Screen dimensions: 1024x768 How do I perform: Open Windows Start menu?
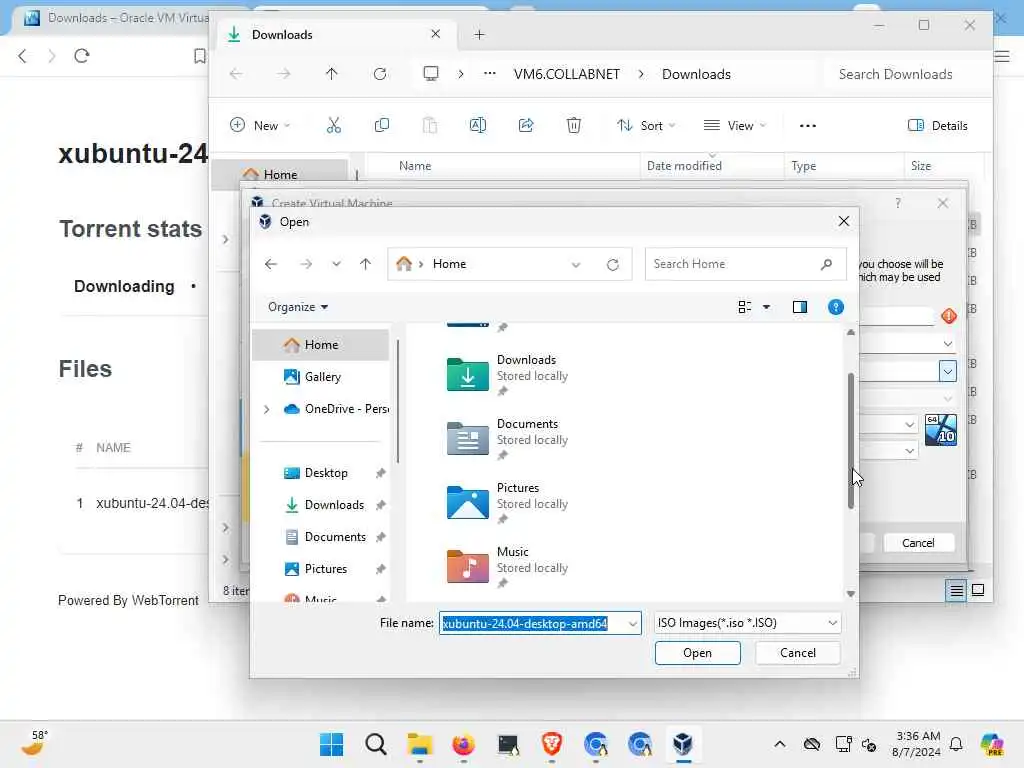click(332, 744)
